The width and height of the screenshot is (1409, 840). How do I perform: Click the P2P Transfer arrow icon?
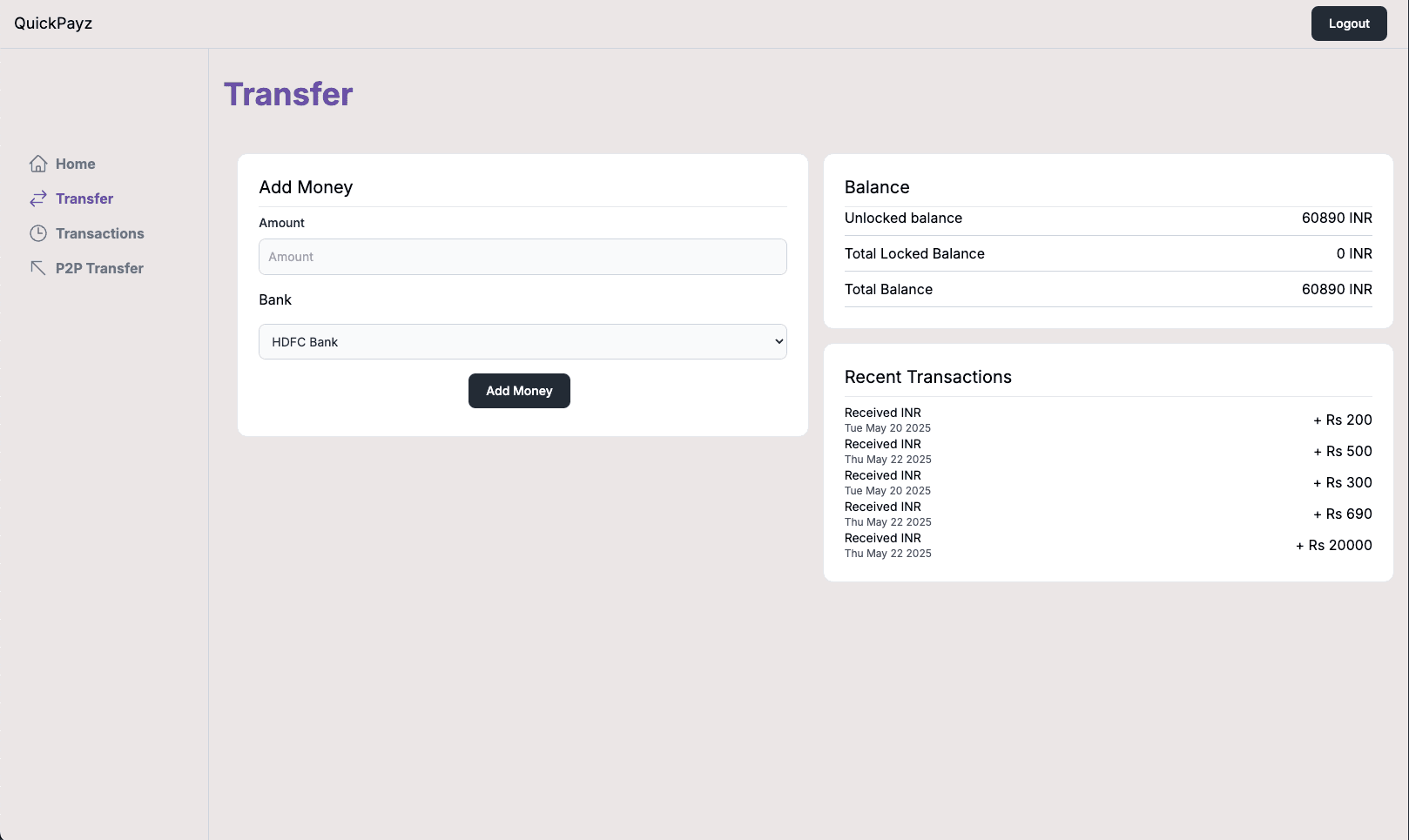coord(38,268)
